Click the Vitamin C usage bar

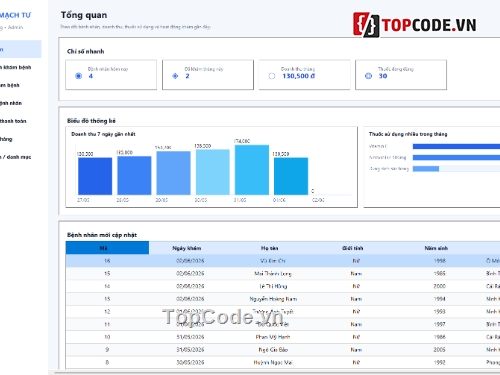456,146
